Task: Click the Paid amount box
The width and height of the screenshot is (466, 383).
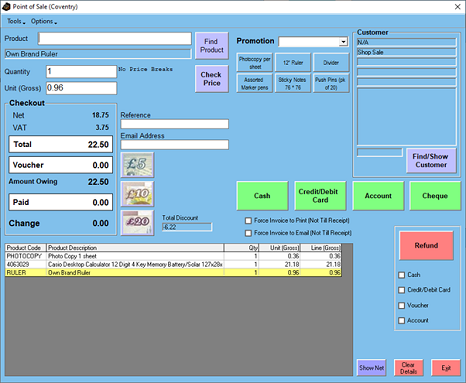Action: click(61, 202)
